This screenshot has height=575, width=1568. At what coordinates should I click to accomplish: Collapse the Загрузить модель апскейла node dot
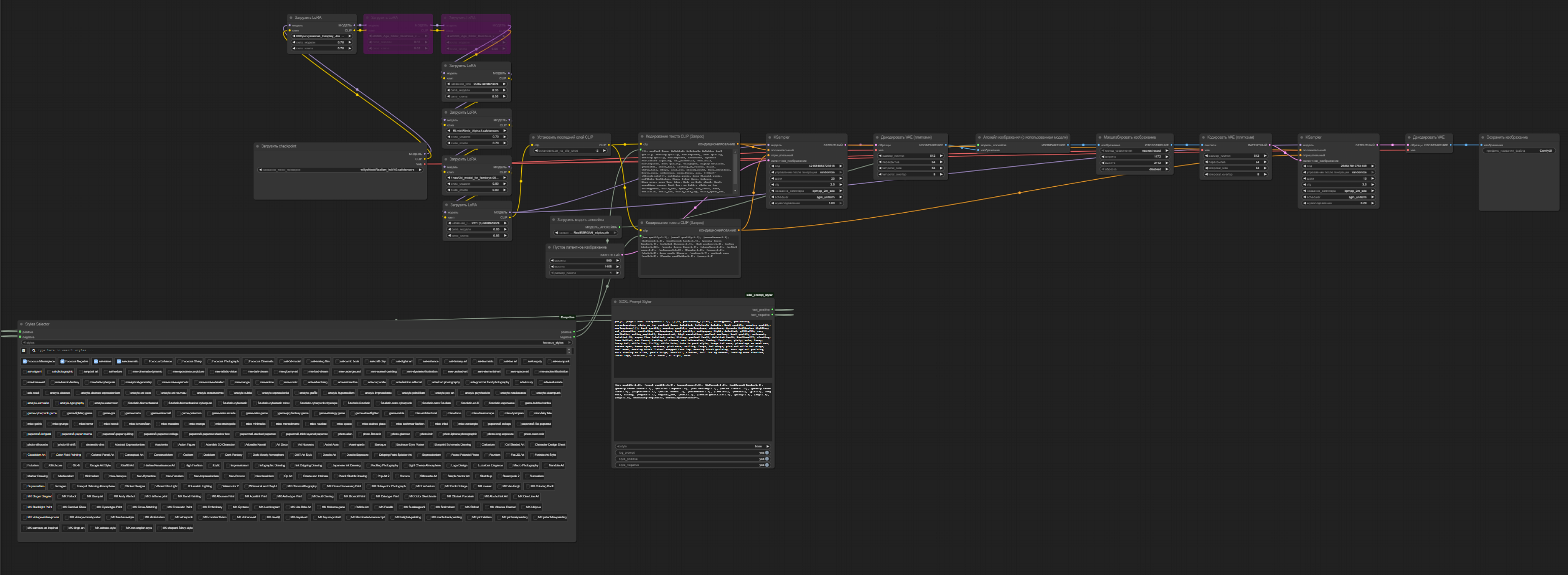pos(554,220)
